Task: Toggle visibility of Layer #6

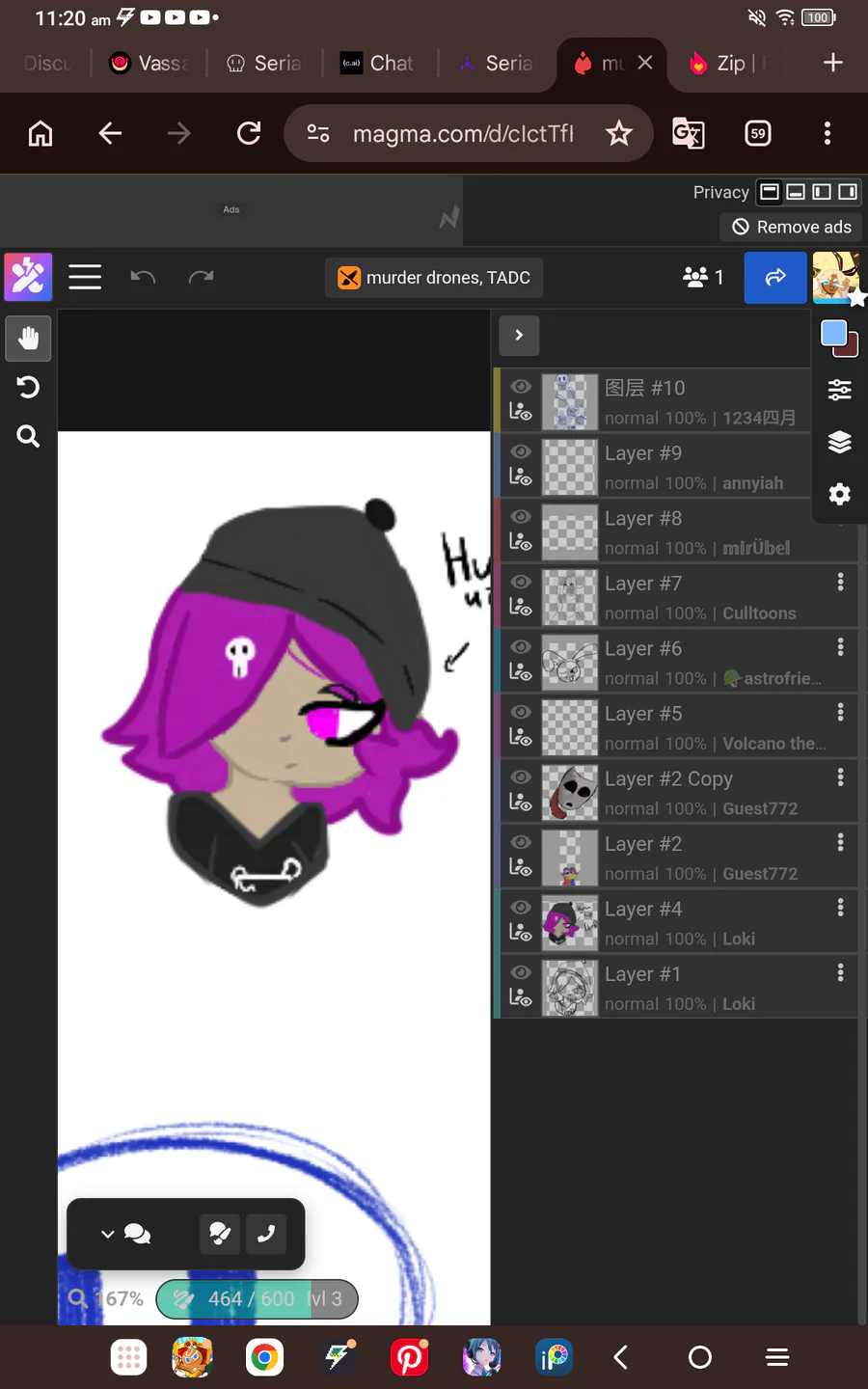Action: pyautogui.click(x=521, y=647)
